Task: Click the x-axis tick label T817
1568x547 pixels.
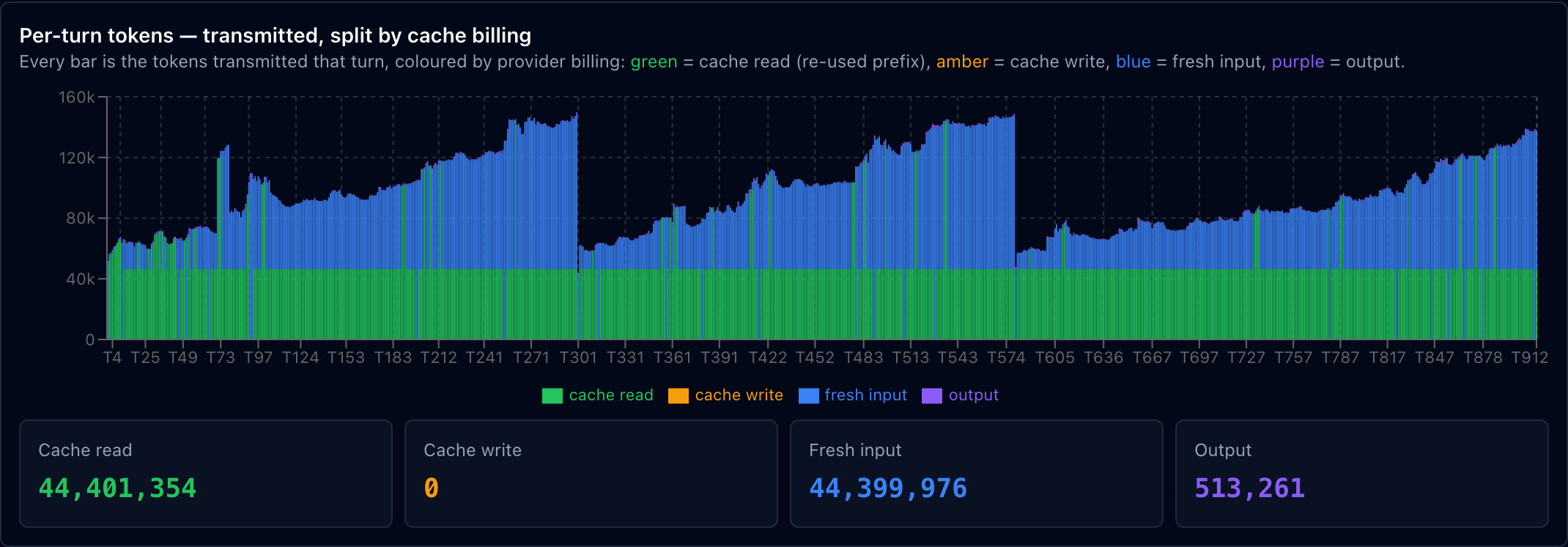Action: click(x=1388, y=357)
